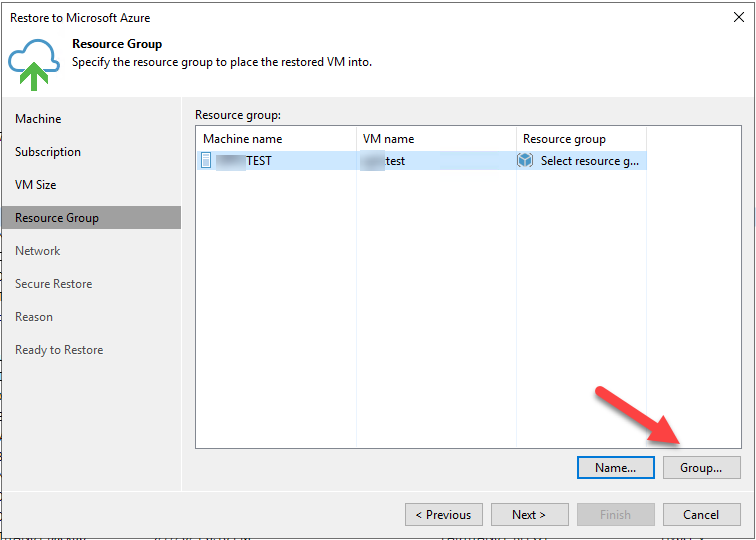Select the Secure Restore step
The width and height of the screenshot is (756, 540).
coord(54,284)
